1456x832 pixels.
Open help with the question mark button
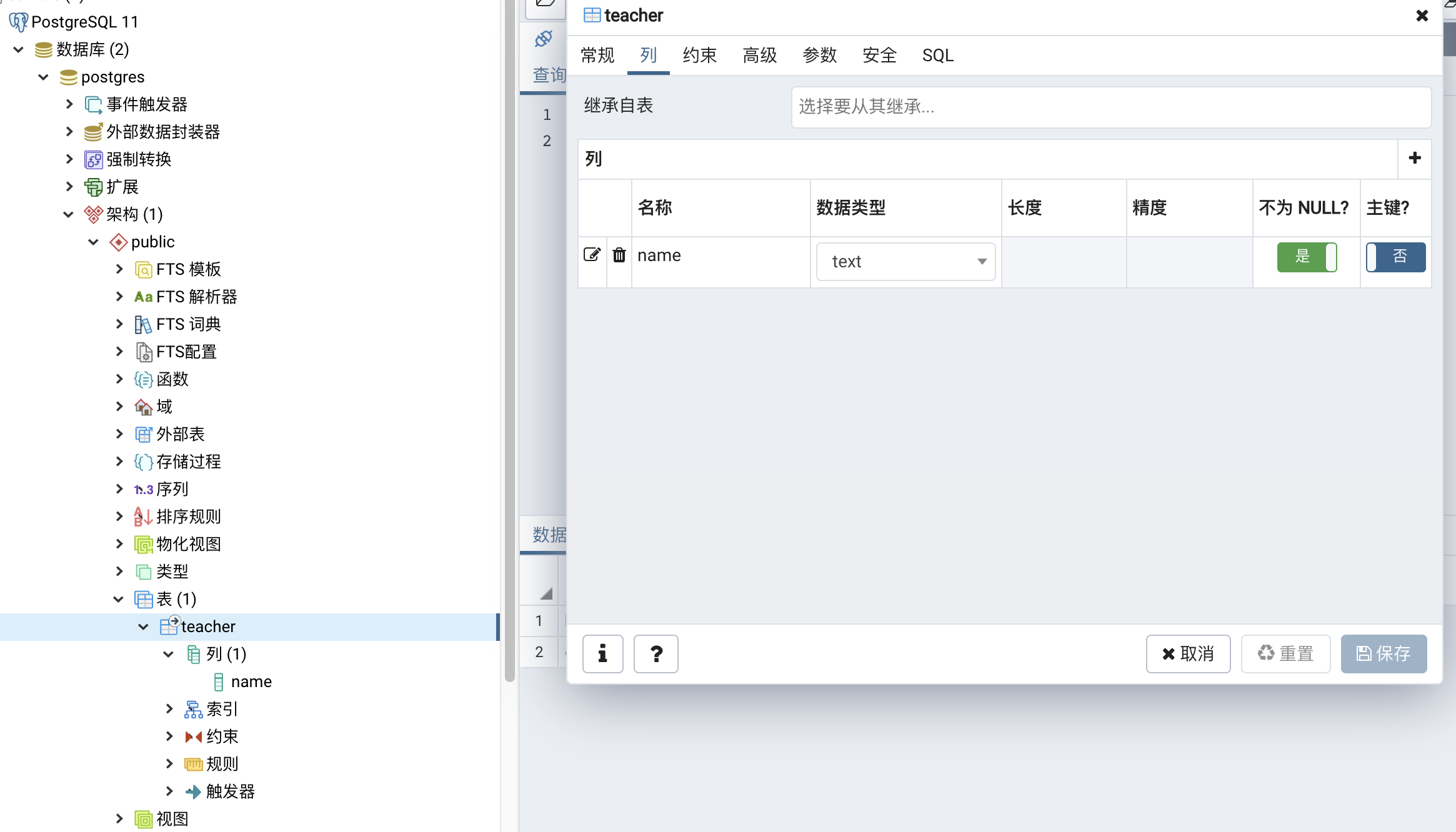tap(656, 653)
